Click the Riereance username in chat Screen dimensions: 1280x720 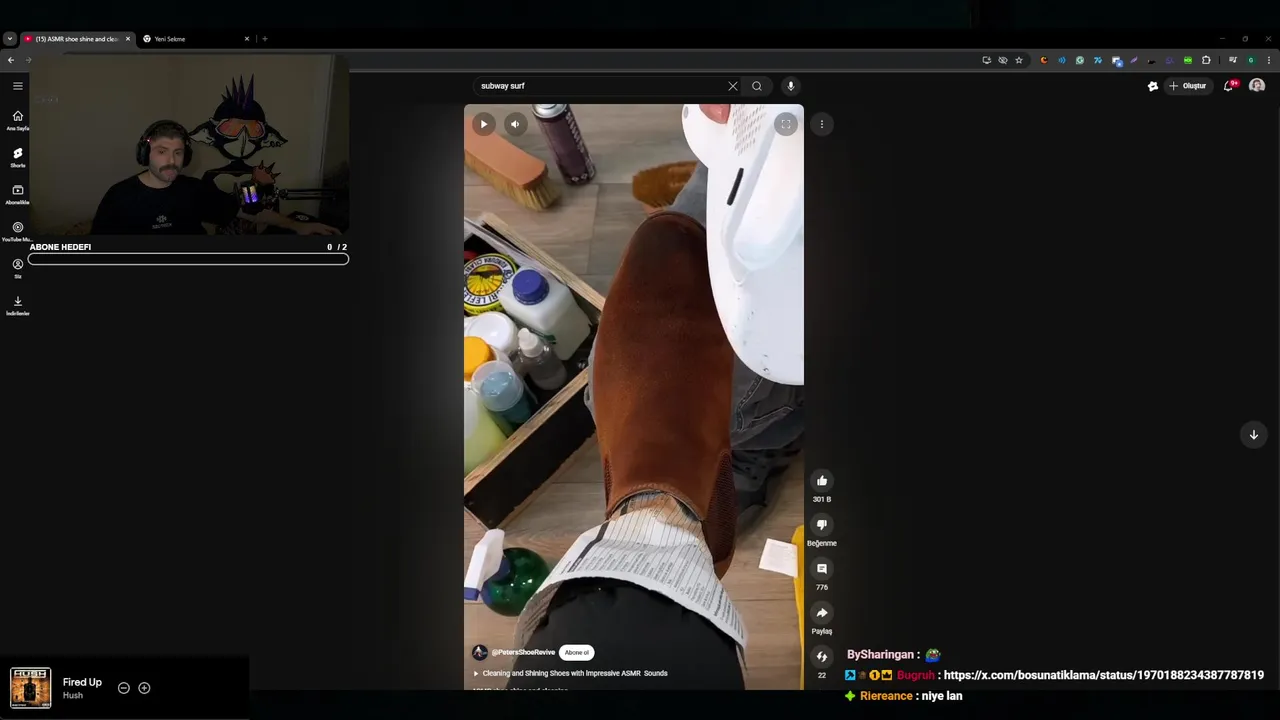tap(886, 696)
